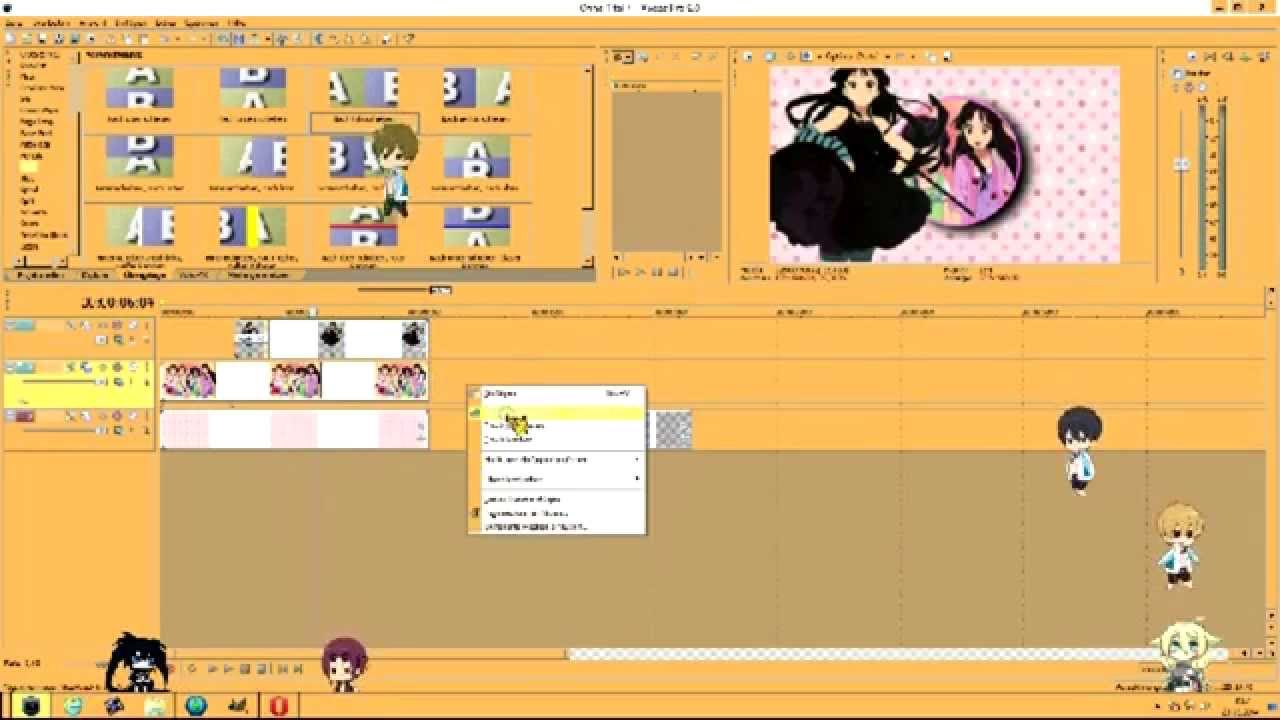1280x720 pixels.
Task: Click the play button in the timeline transport bar
Action: click(x=229, y=668)
